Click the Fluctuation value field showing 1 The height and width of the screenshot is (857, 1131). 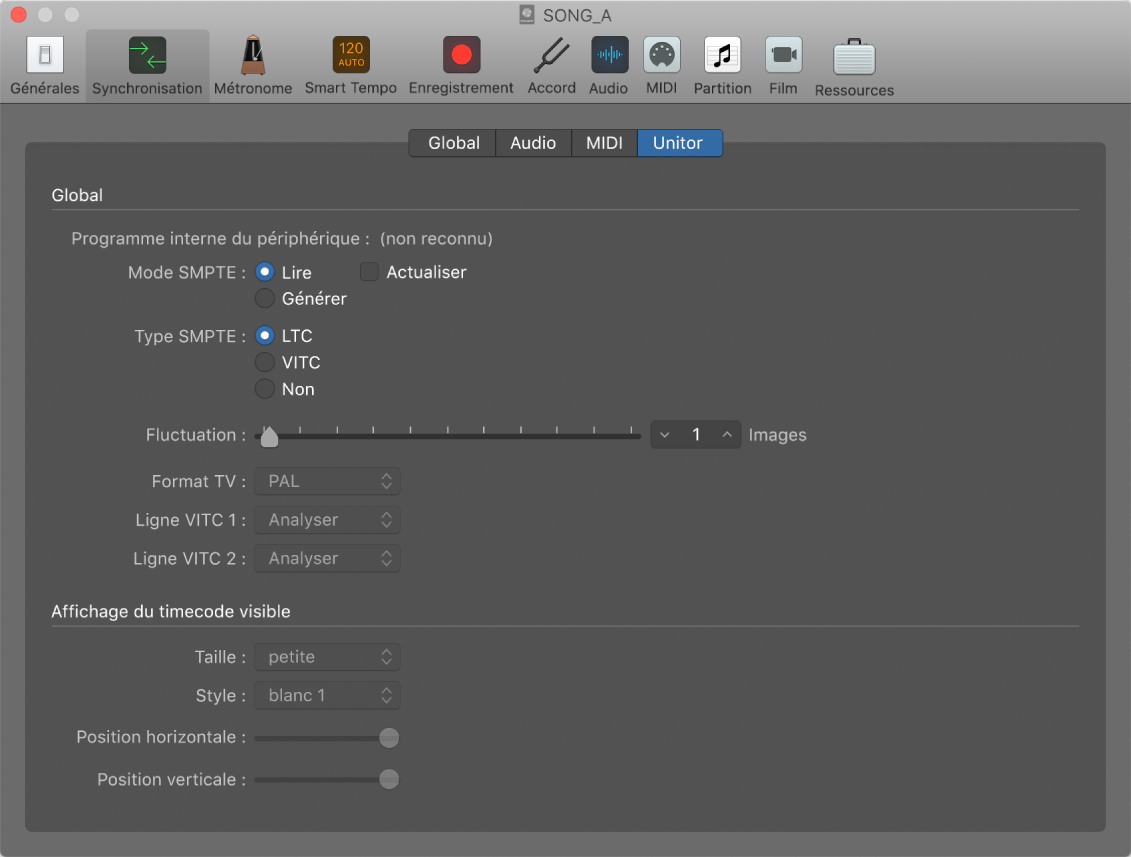click(696, 435)
